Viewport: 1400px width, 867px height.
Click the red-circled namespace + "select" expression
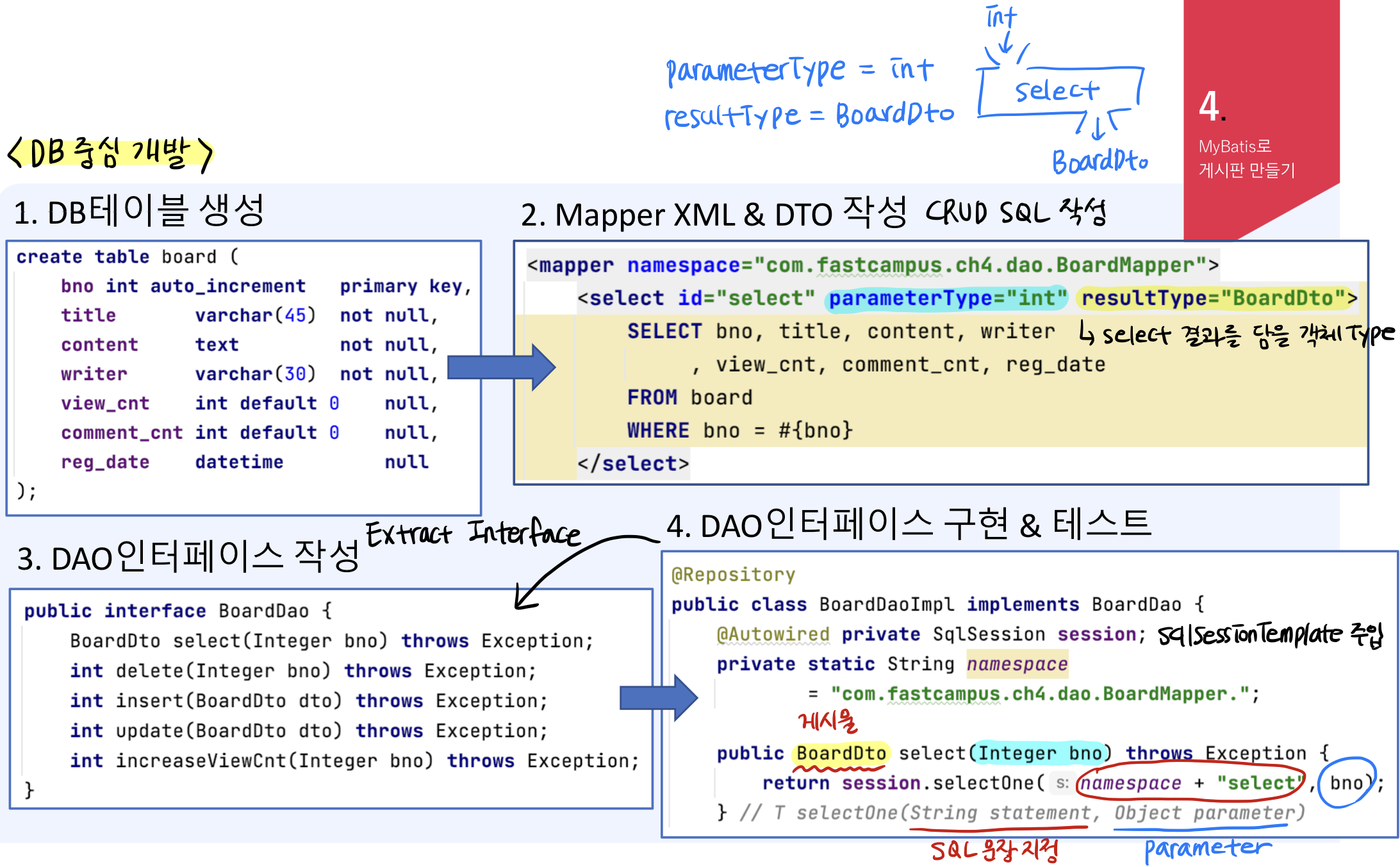click(1190, 782)
